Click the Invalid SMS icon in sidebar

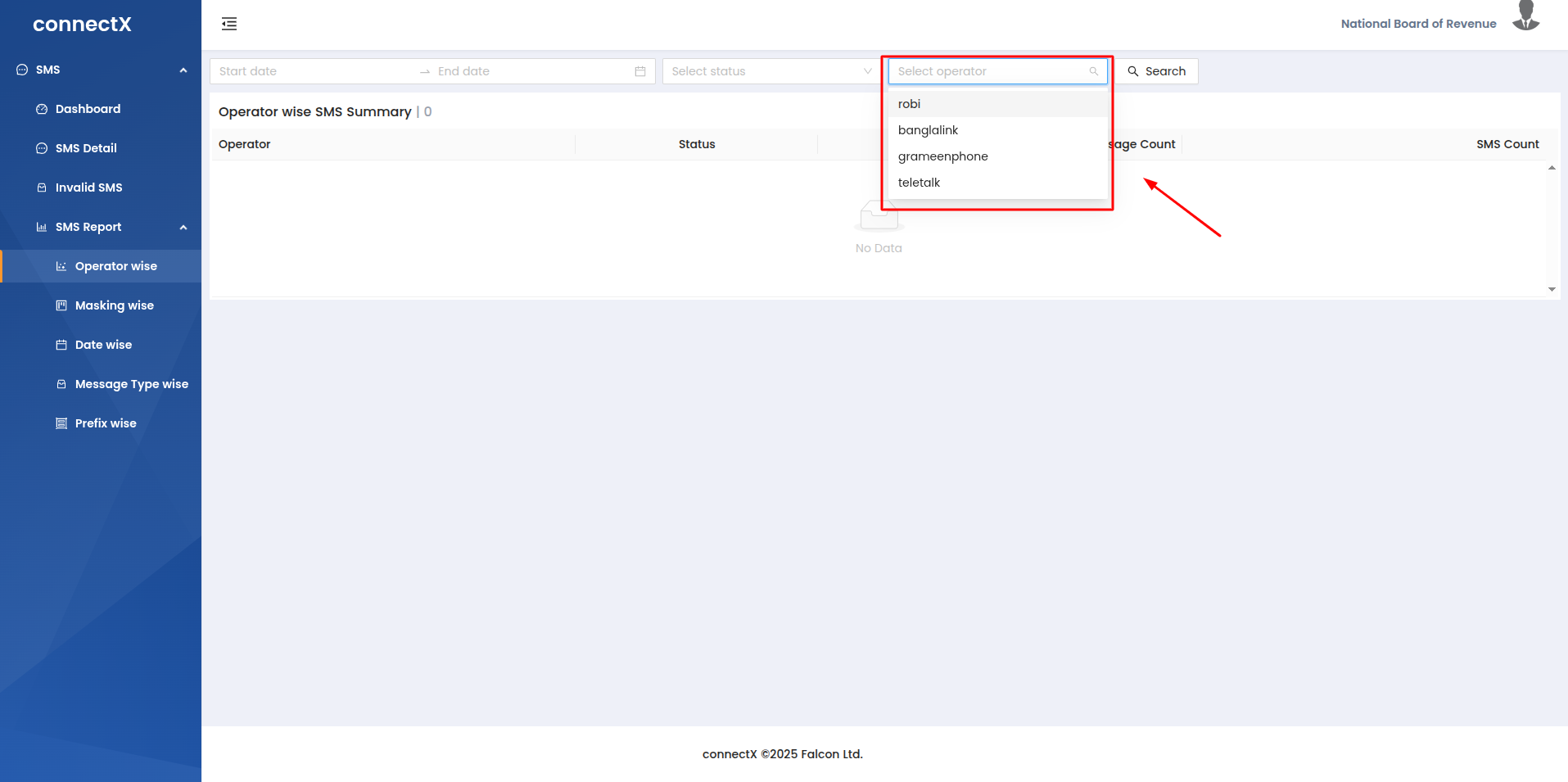(42, 188)
